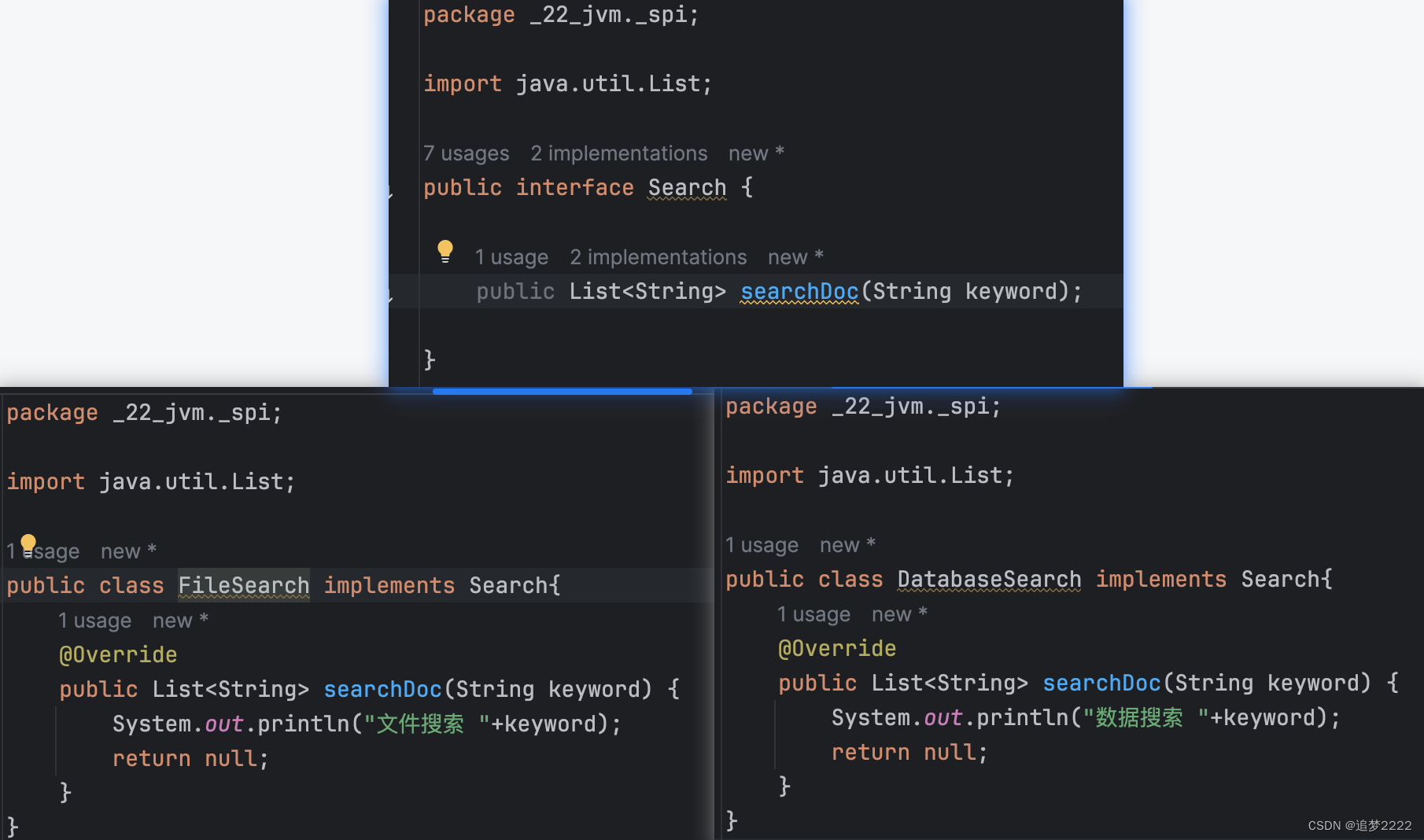The width and height of the screenshot is (1424, 840).
Task: Click '1 usage' hint above @Override in DatabaseSearch
Action: tap(814, 614)
